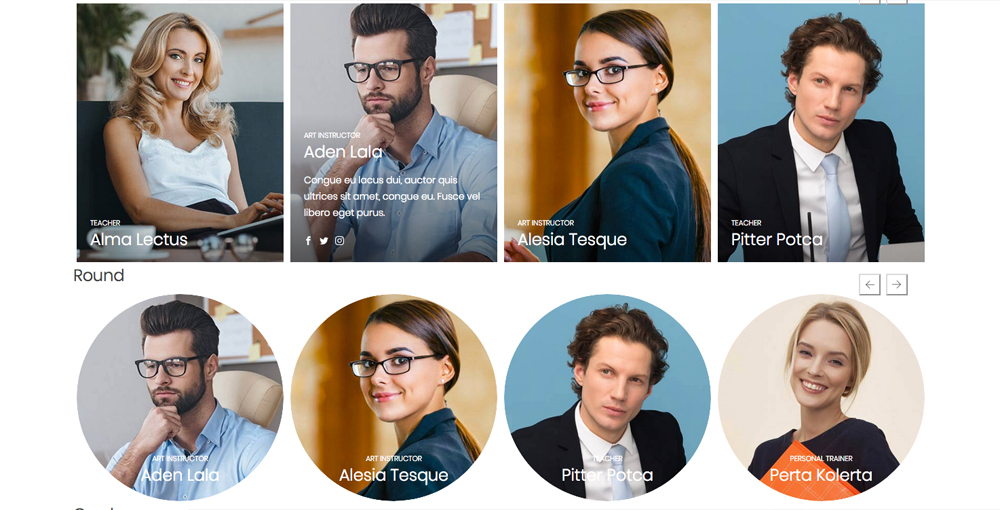Screen dimensions: 1000x510
Task: Click Alesia Tesque name on rectangular card
Action: (571, 240)
